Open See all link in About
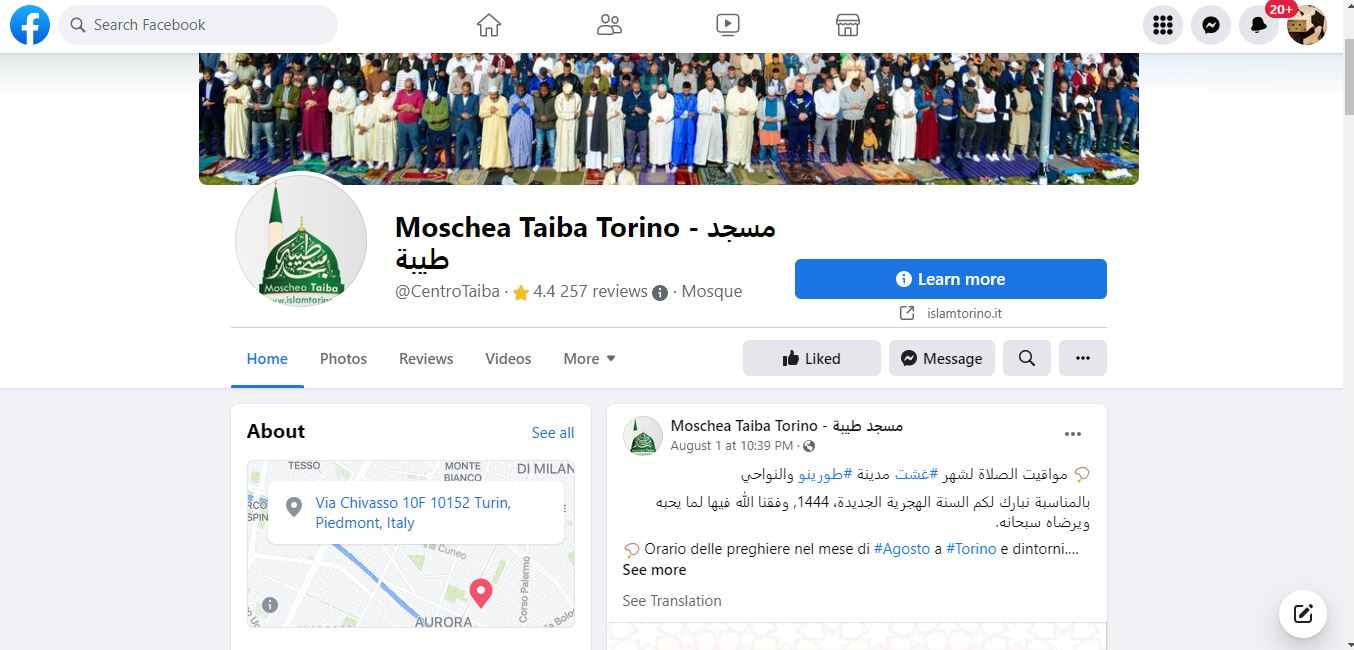The width and height of the screenshot is (1354, 650). (x=553, y=433)
